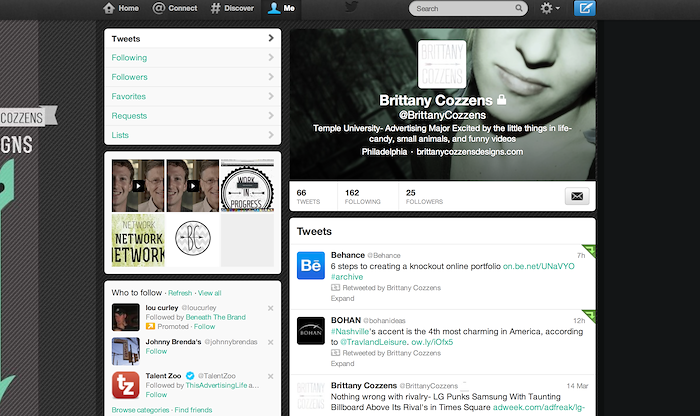Dismiss the Johnny Brenda's suggestion
The width and height of the screenshot is (700, 416).
click(x=271, y=342)
